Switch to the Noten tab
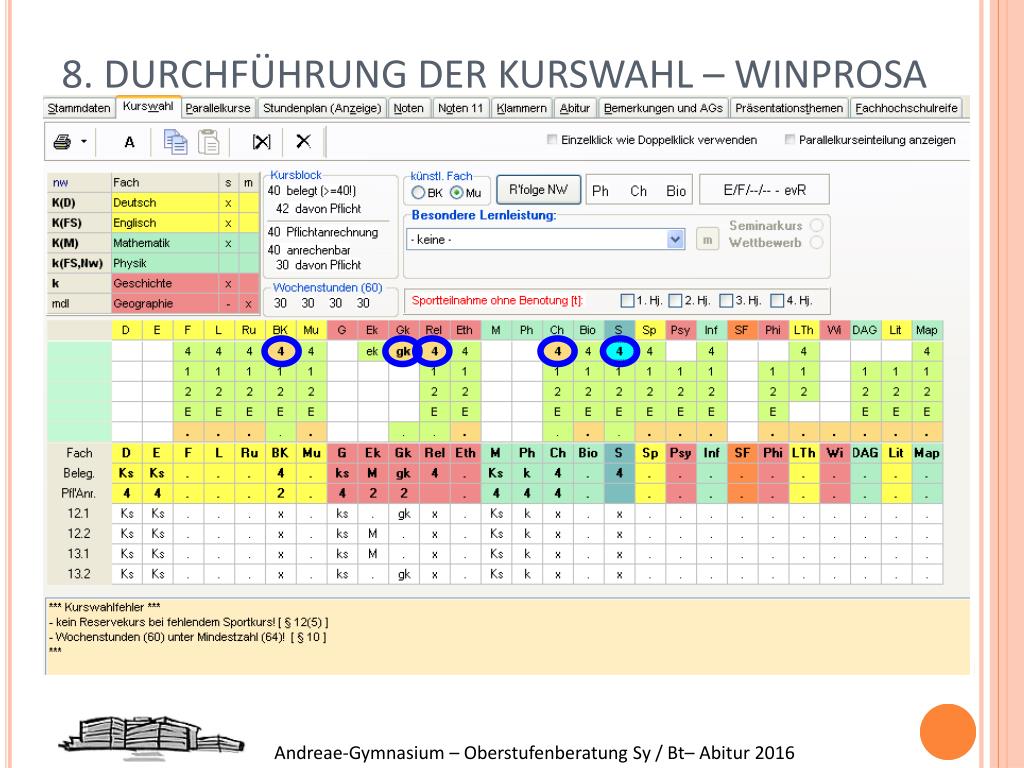The image size is (1024, 768). pos(409,108)
